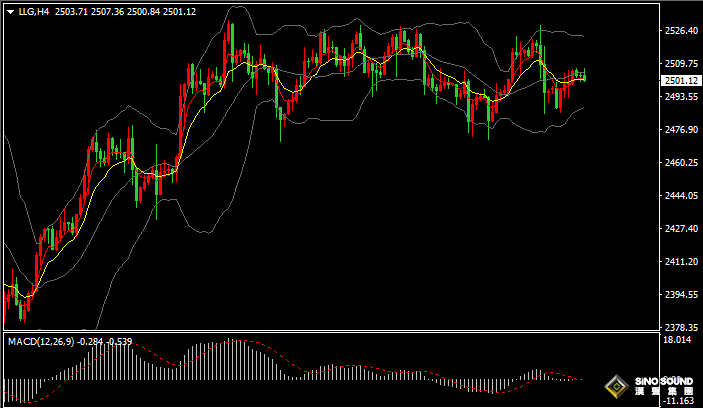Click the highlighted current price 2501.12 on axis
This screenshot has height=408, width=703.
680,80
